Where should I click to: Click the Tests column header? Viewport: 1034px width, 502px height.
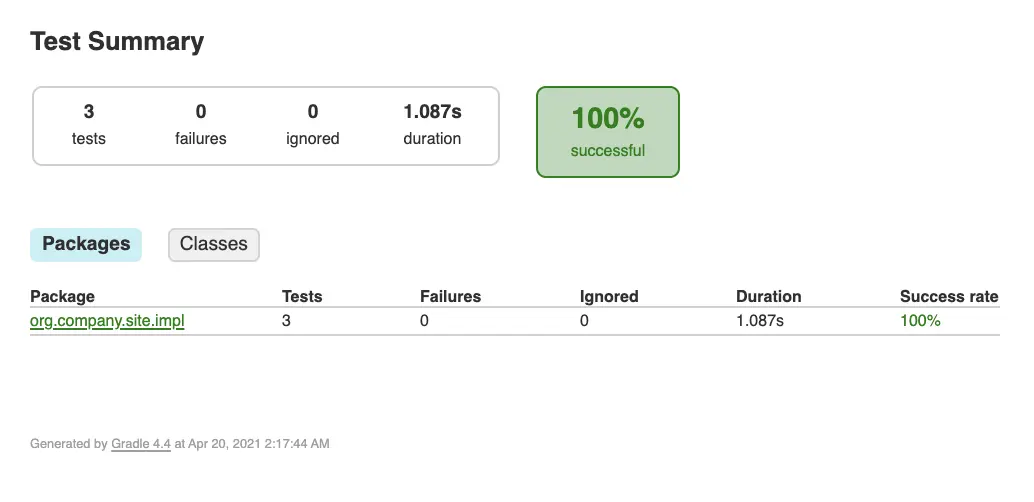(302, 297)
